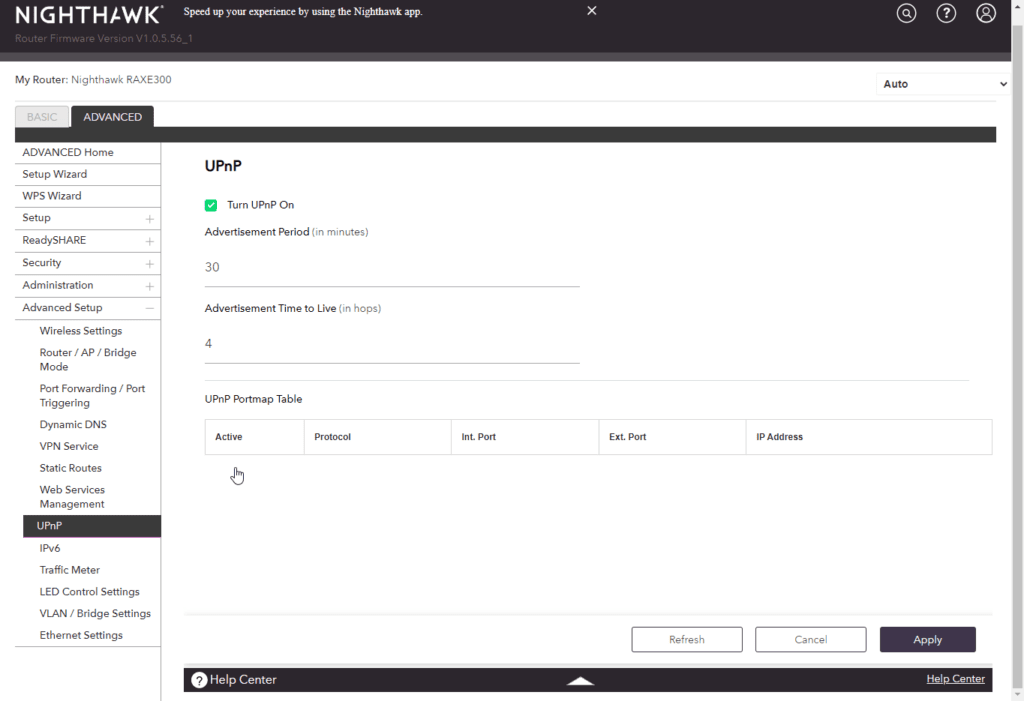Expand the ReadySHARE section
1024x701 pixels.
tap(149, 241)
